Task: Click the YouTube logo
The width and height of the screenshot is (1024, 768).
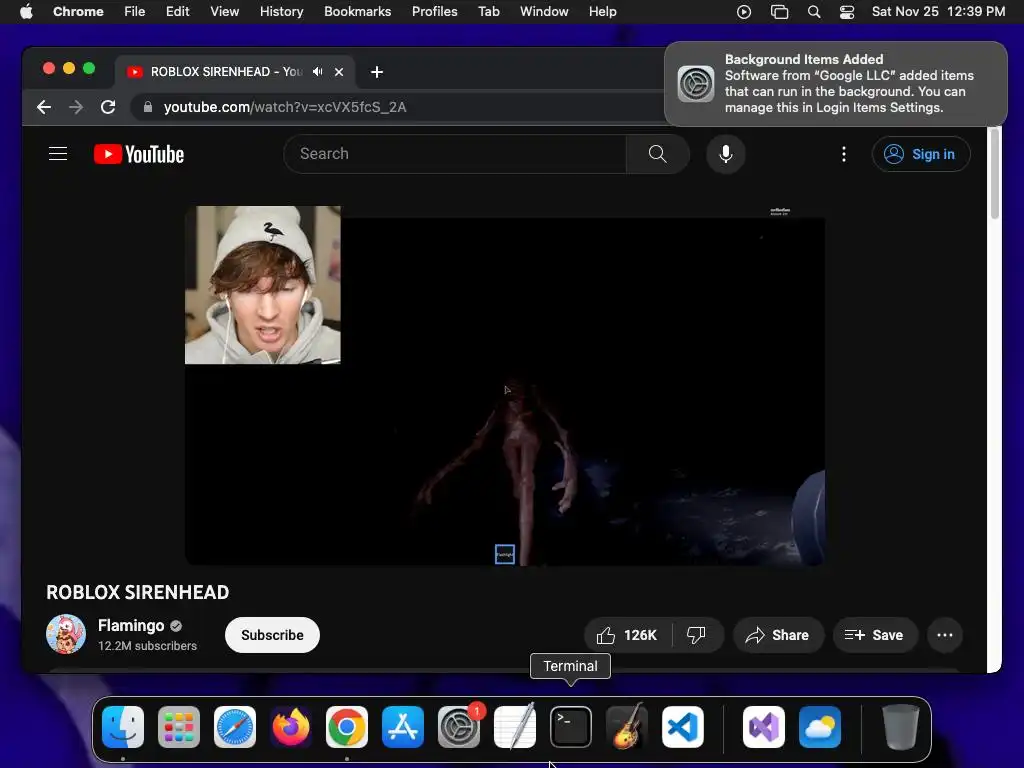Action: point(139,154)
